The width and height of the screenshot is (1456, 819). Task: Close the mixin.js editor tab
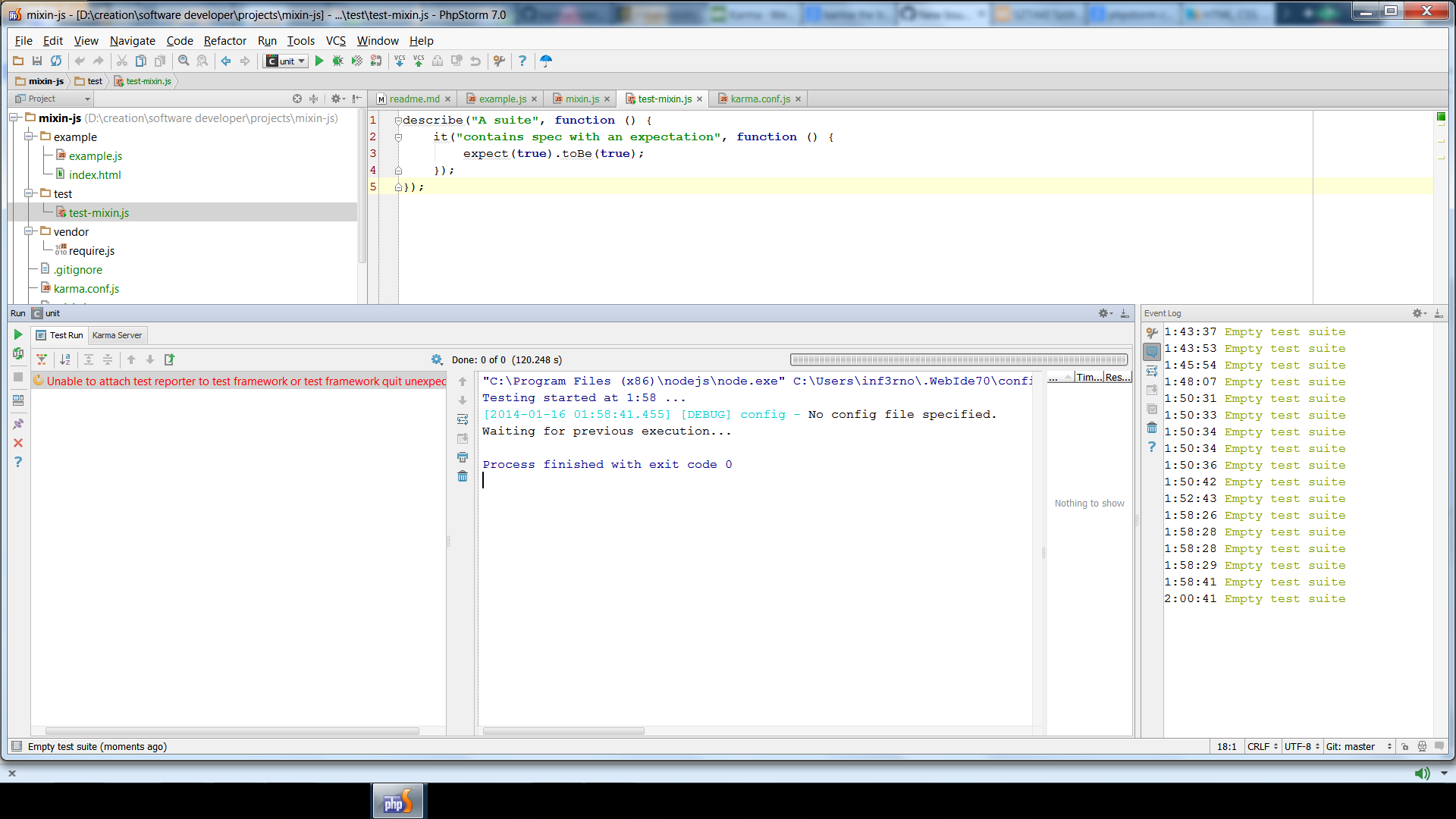coord(607,99)
